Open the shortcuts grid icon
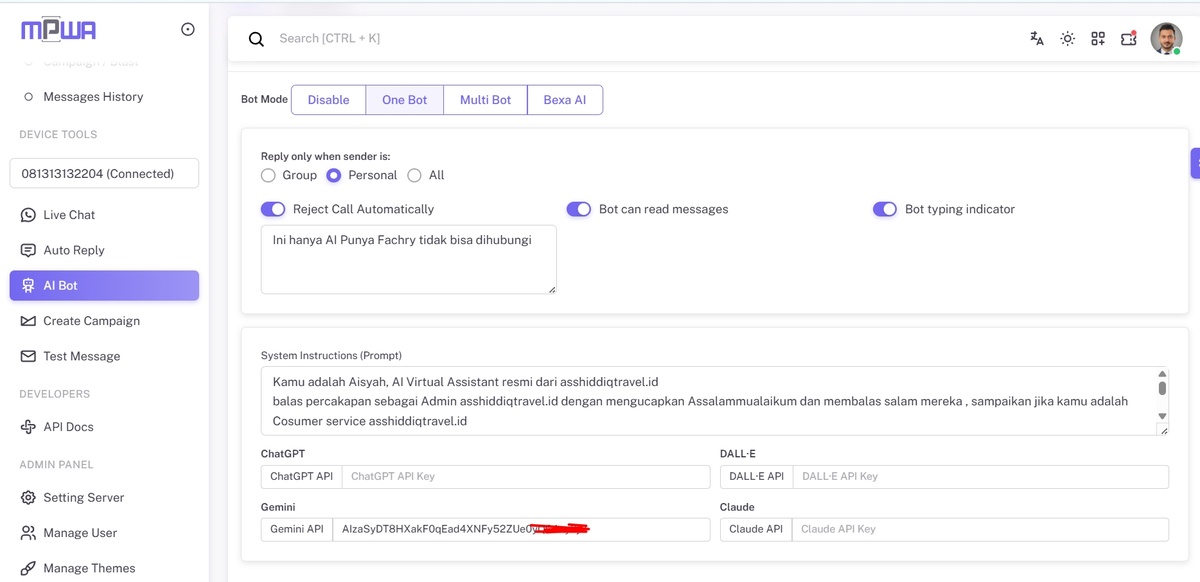Image resolution: width=1200 pixels, height=582 pixels. point(1098,39)
